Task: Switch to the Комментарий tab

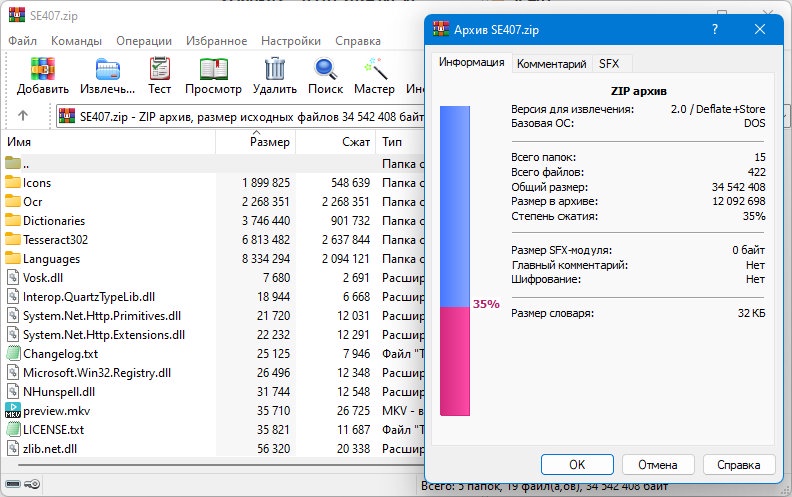Action: [552, 64]
